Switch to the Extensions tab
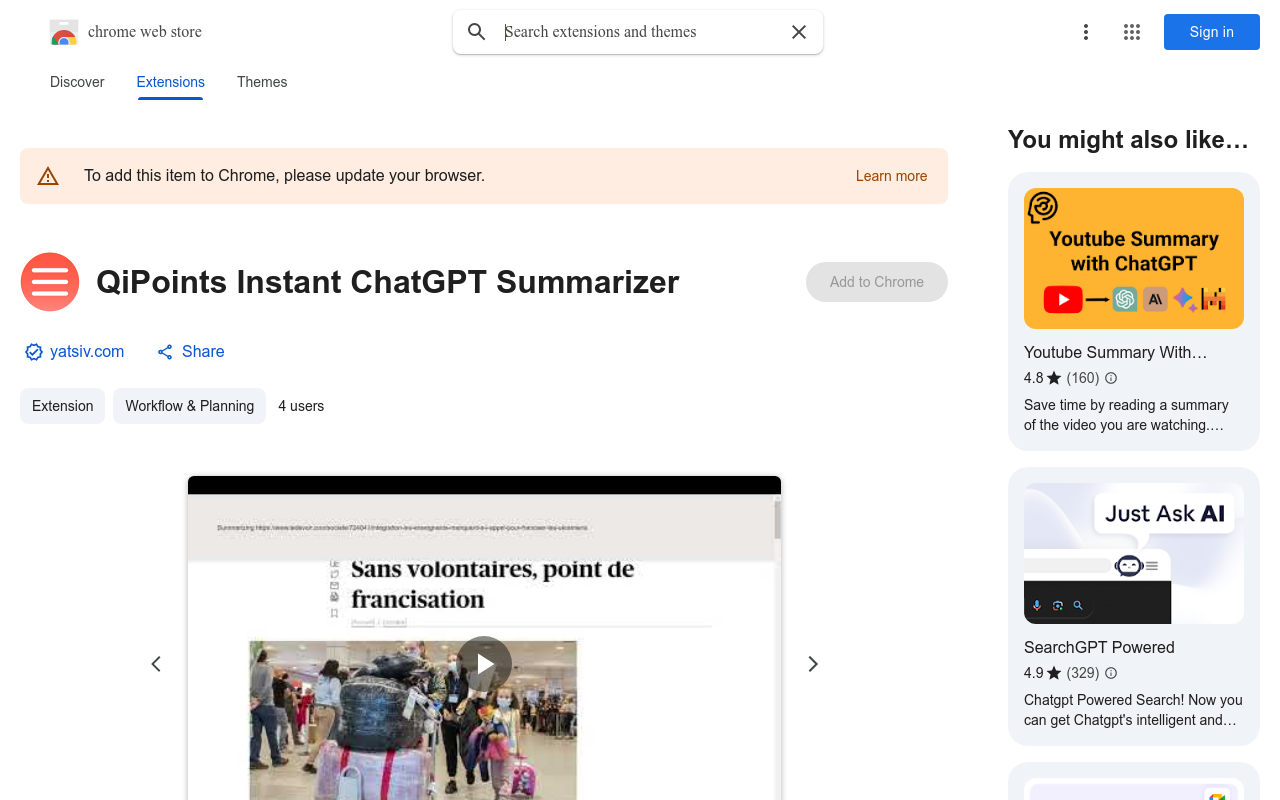Image resolution: width=1280 pixels, height=800 pixels. coord(171,82)
